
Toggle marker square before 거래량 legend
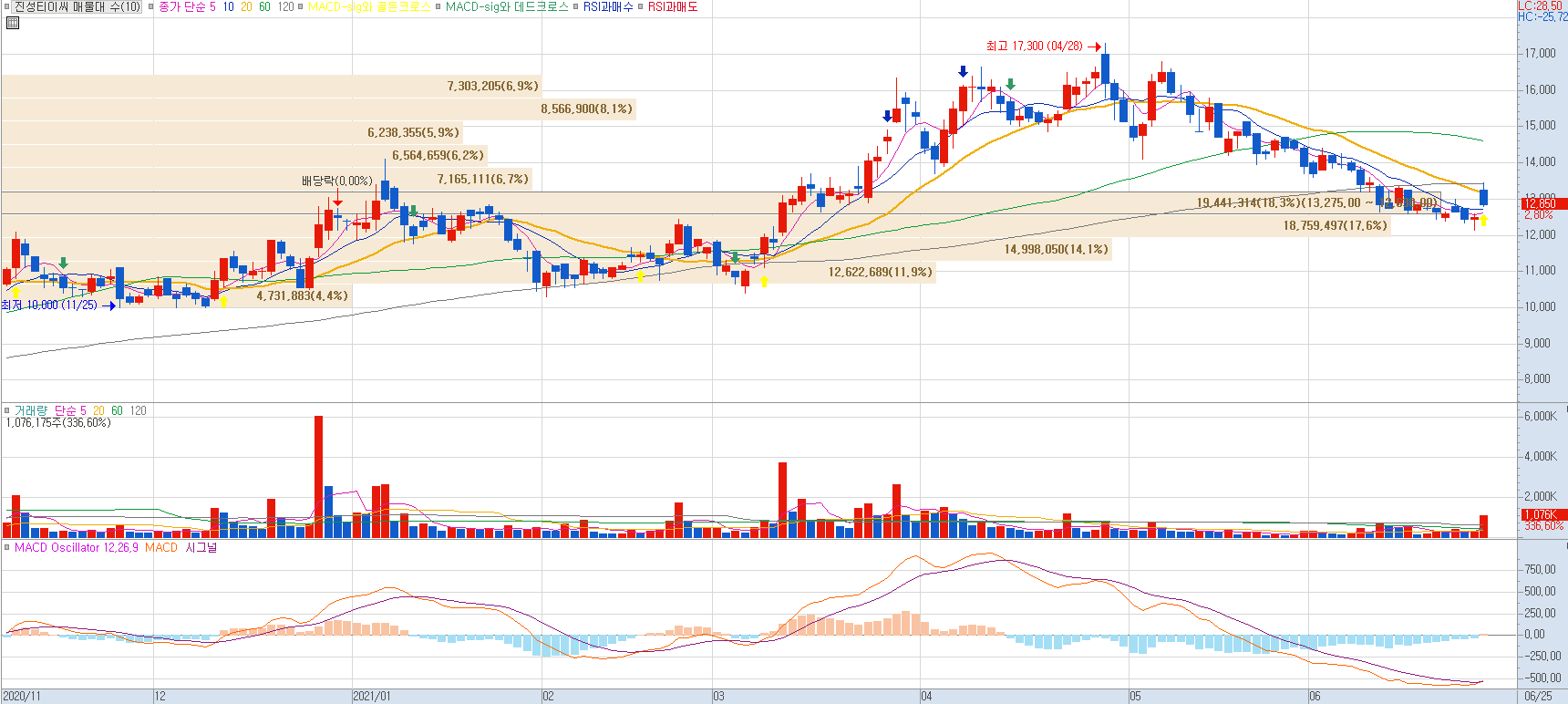tap(7, 410)
